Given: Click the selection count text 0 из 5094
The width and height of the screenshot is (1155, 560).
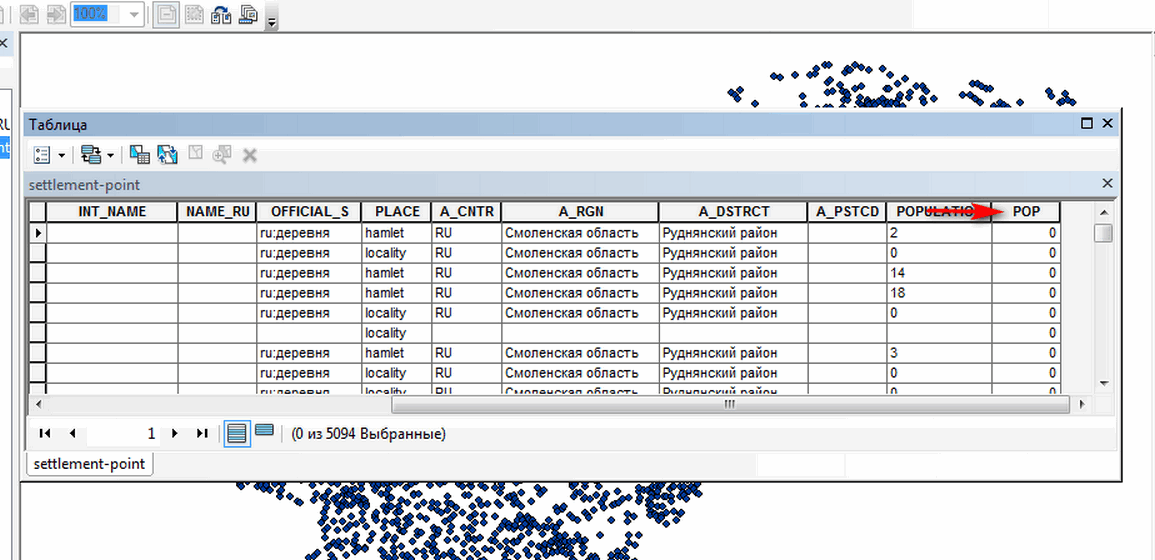Looking at the screenshot, I should pyautogui.click(x=369, y=434).
